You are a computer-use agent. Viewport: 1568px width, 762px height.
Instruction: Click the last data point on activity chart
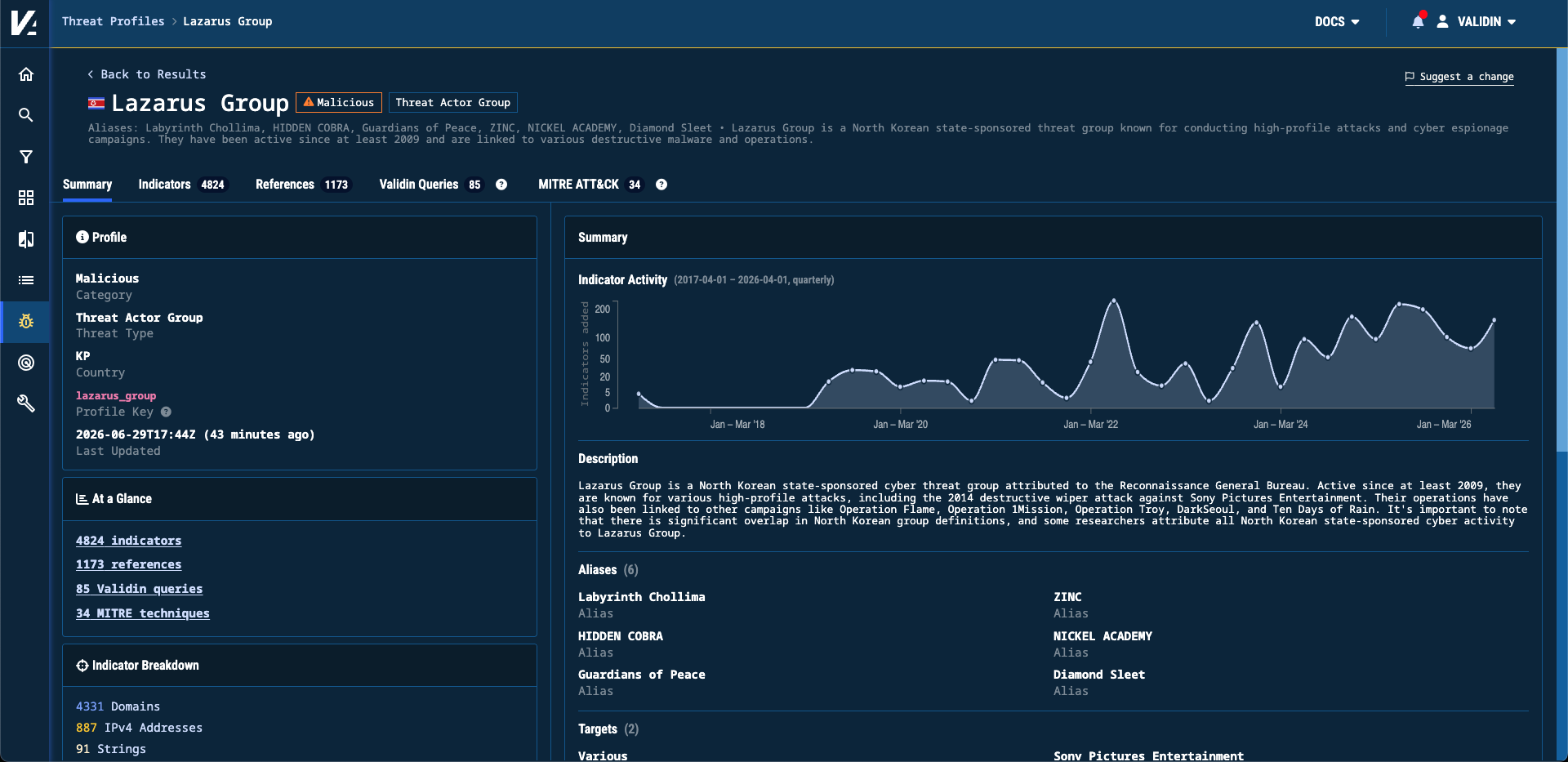(1494, 320)
